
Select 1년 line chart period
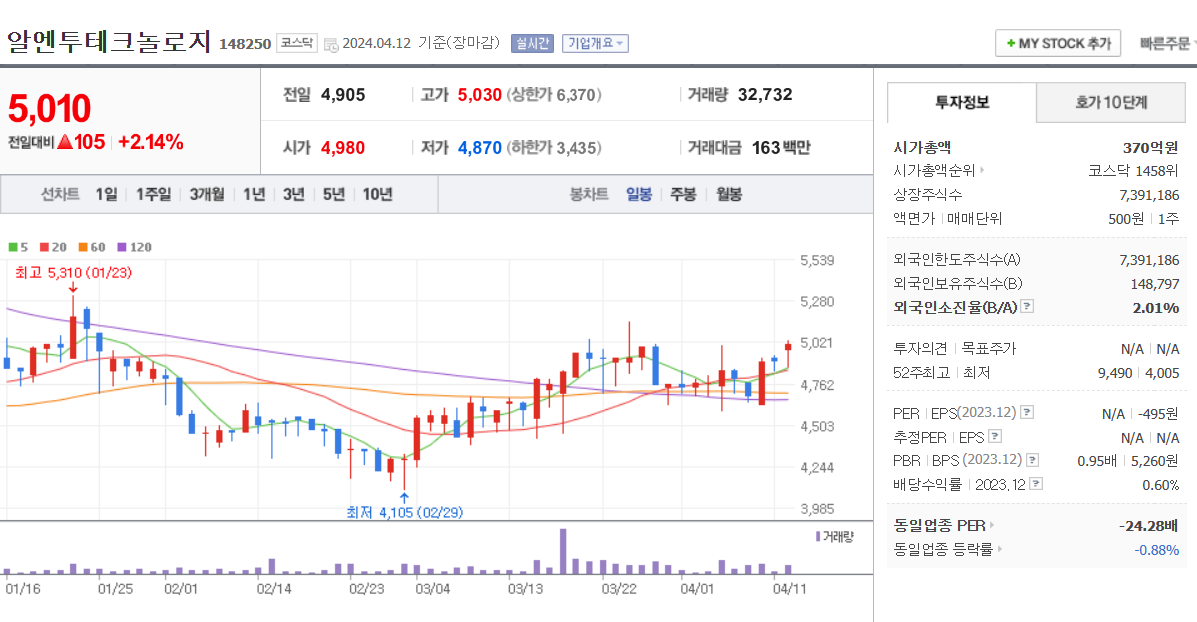click(x=253, y=195)
